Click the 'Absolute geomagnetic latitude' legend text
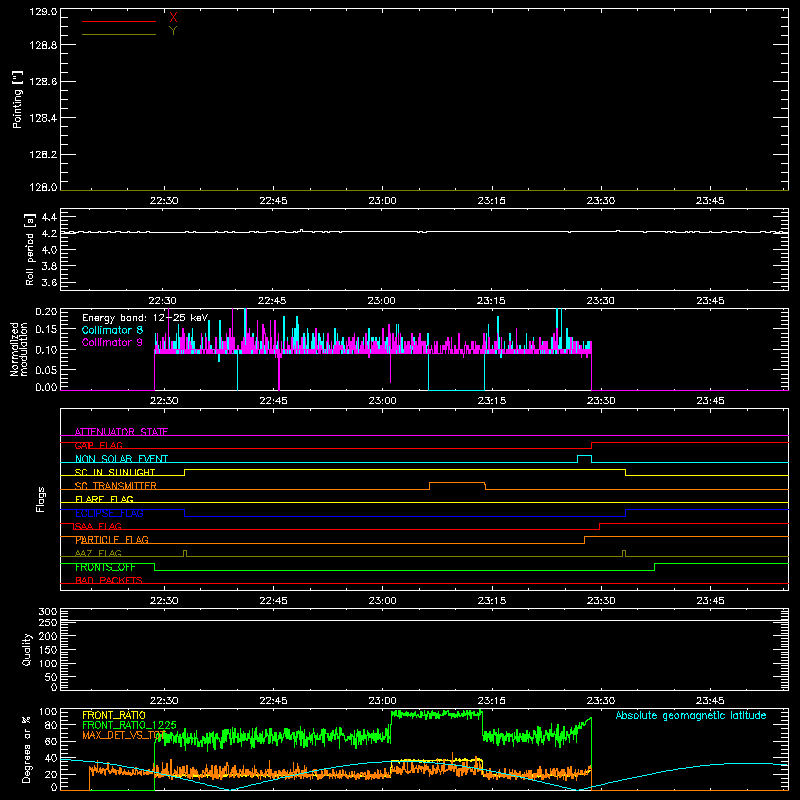Viewport: 800px width, 800px height. 691,716
